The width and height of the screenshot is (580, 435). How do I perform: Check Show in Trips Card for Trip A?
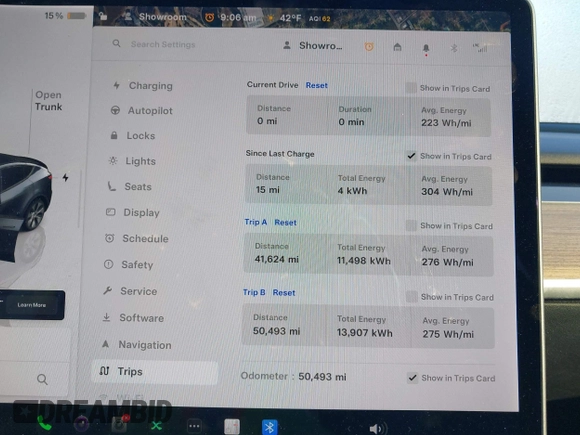pyautogui.click(x=411, y=225)
